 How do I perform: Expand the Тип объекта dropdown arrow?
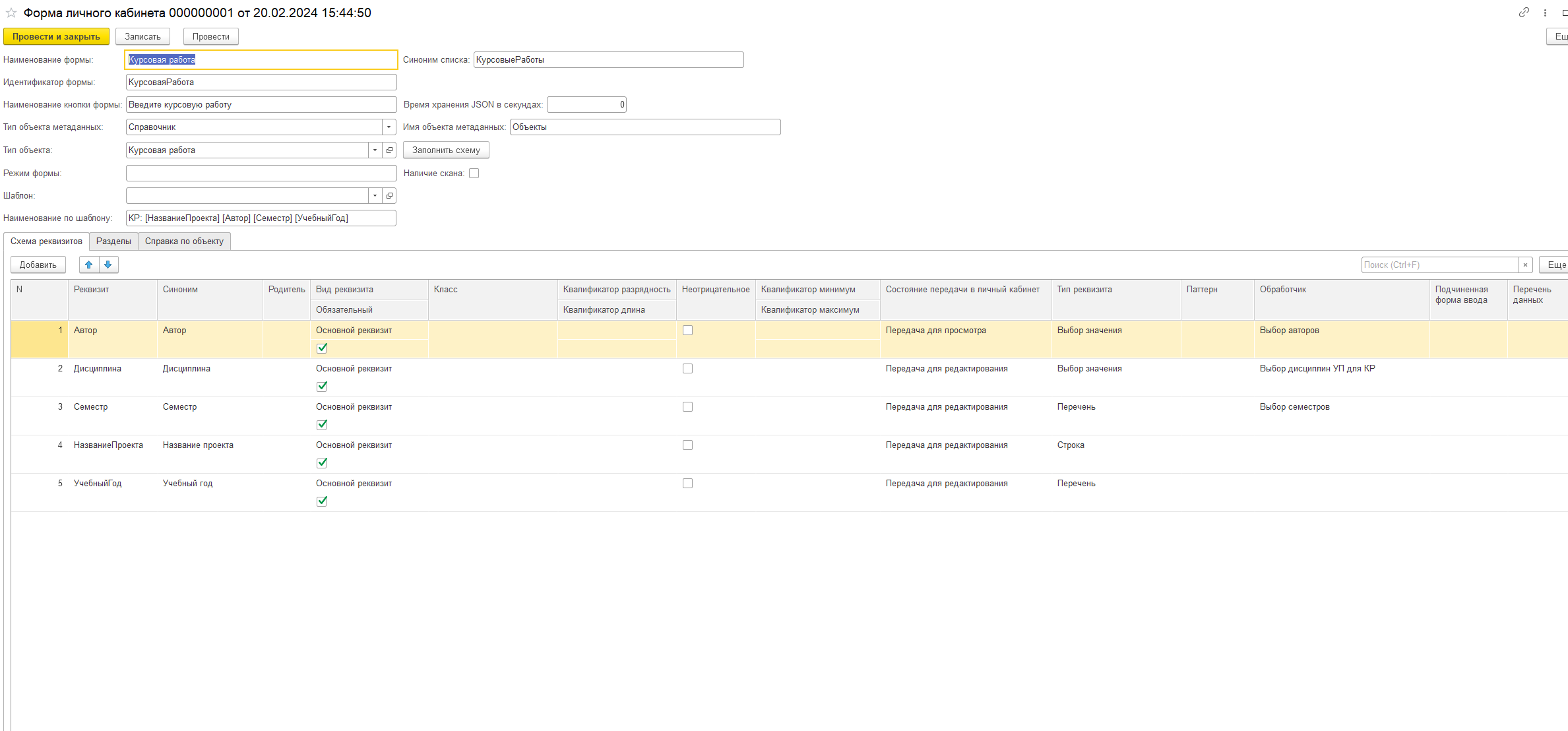(375, 150)
